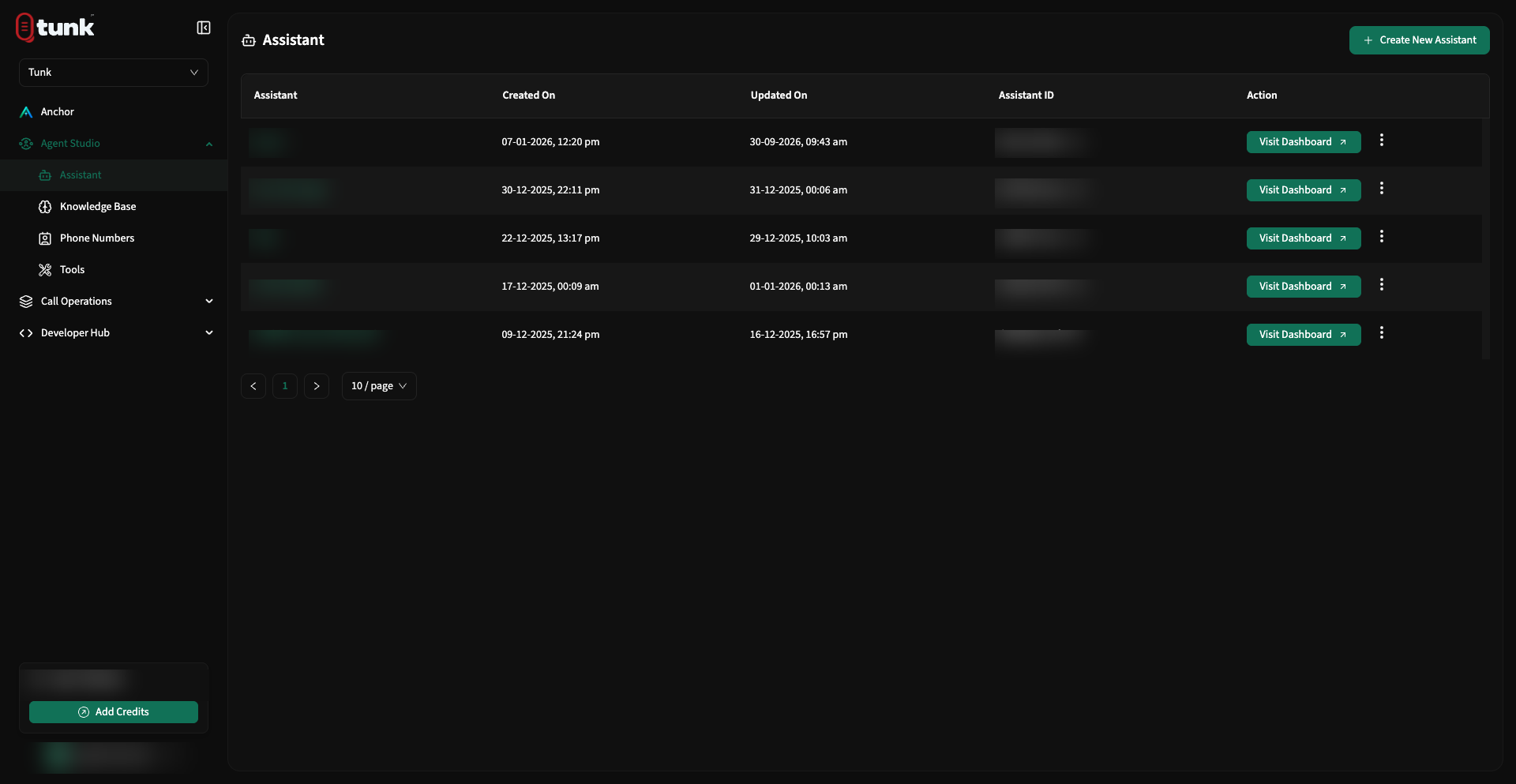This screenshot has height=784, width=1516.
Task: Collapse the sidebar panel icon
Action: tap(204, 28)
